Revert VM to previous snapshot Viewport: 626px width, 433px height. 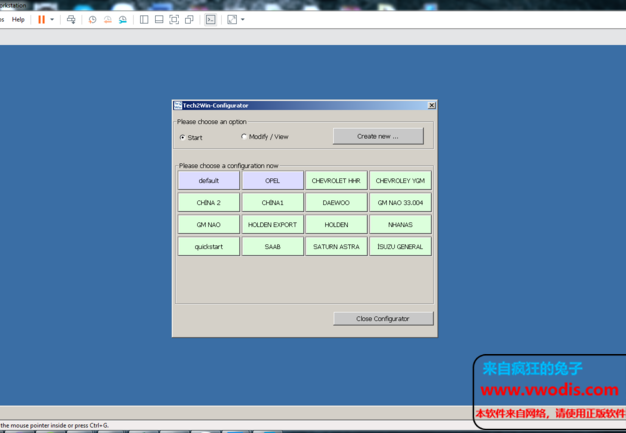point(108,20)
